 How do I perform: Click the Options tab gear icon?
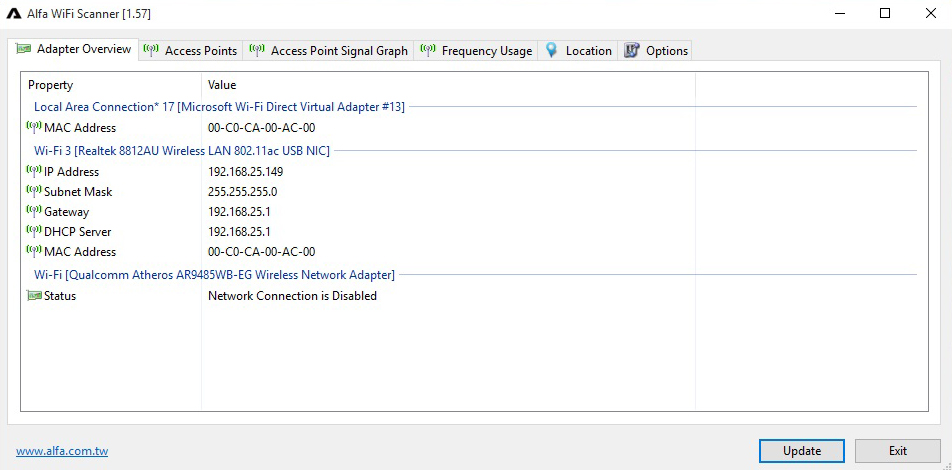632,50
